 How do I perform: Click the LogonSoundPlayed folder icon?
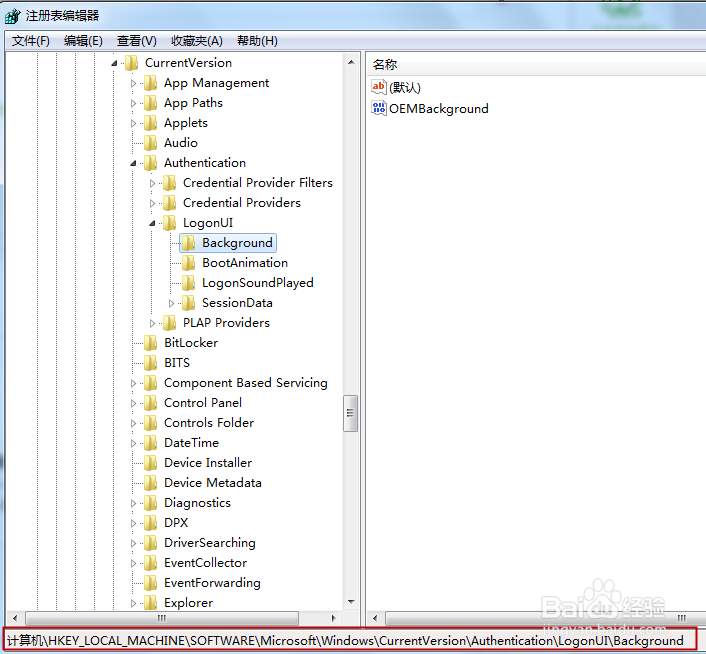pyautogui.click(x=188, y=283)
